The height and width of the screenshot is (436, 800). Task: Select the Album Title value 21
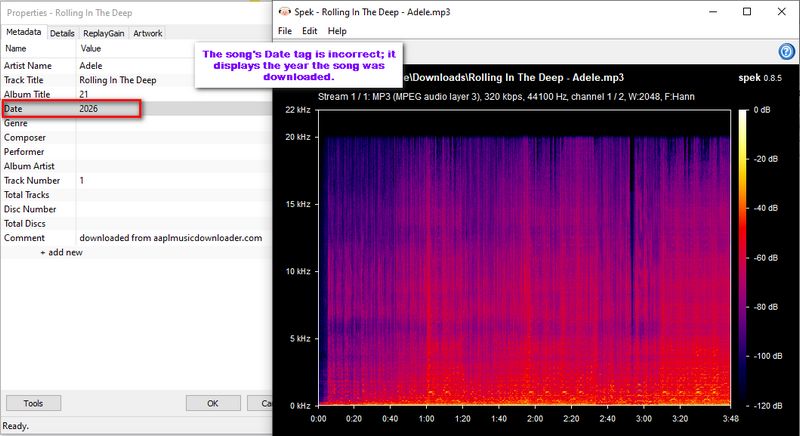84,94
